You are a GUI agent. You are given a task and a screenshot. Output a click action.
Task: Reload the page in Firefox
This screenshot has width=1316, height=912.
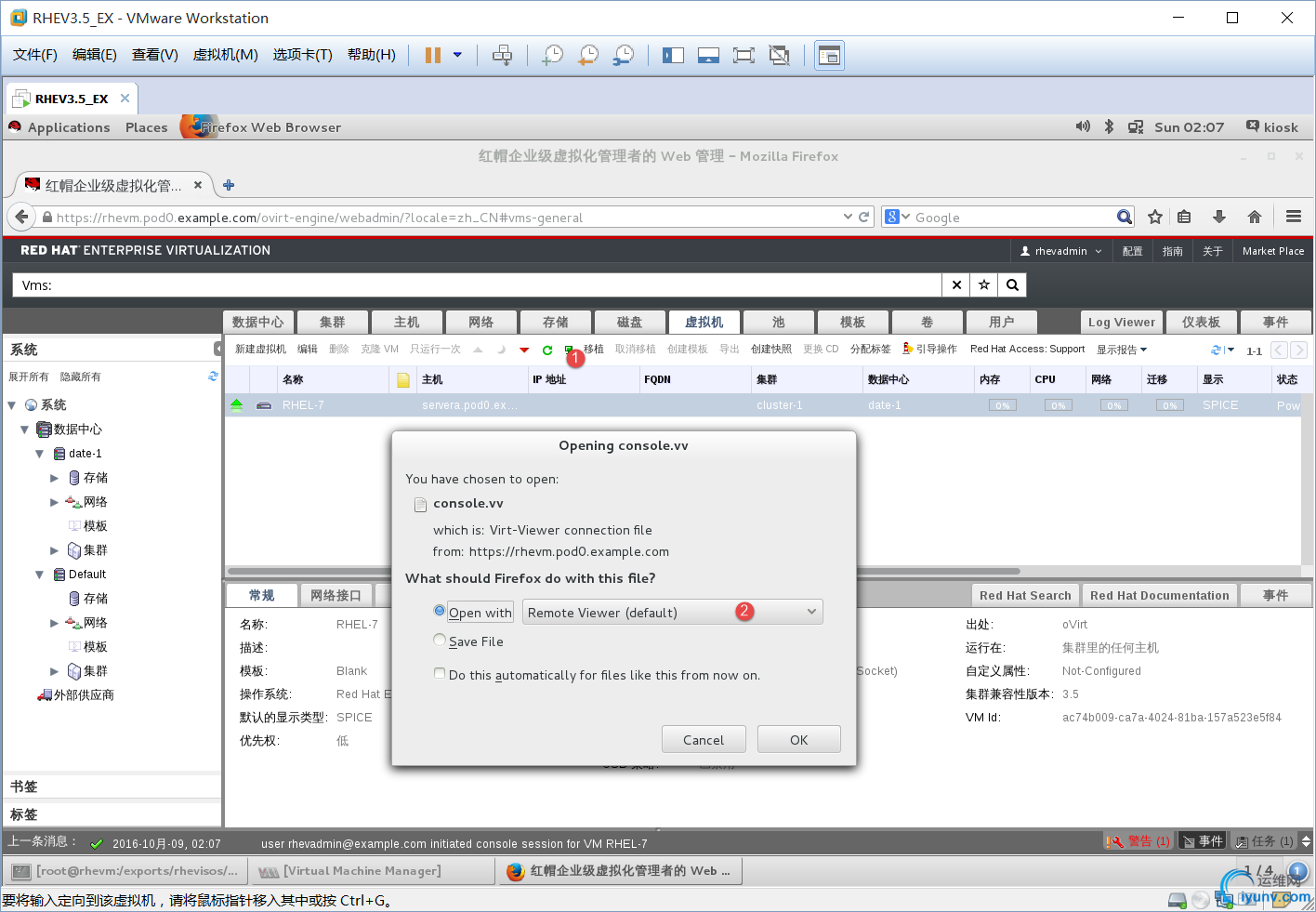click(864, 217)
